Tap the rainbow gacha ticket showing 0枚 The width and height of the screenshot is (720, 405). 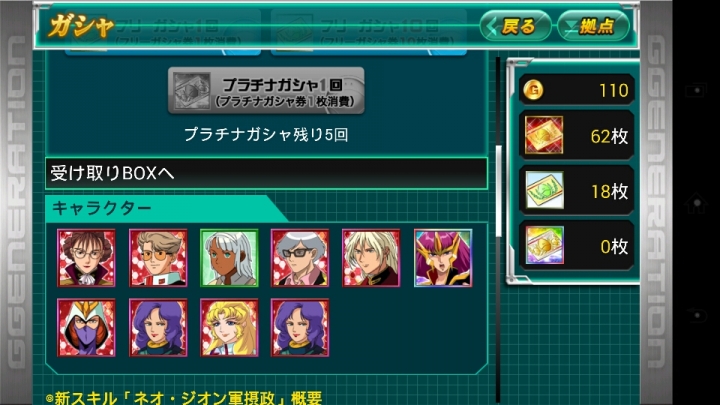pyautogui.click(x=577, y=246)
